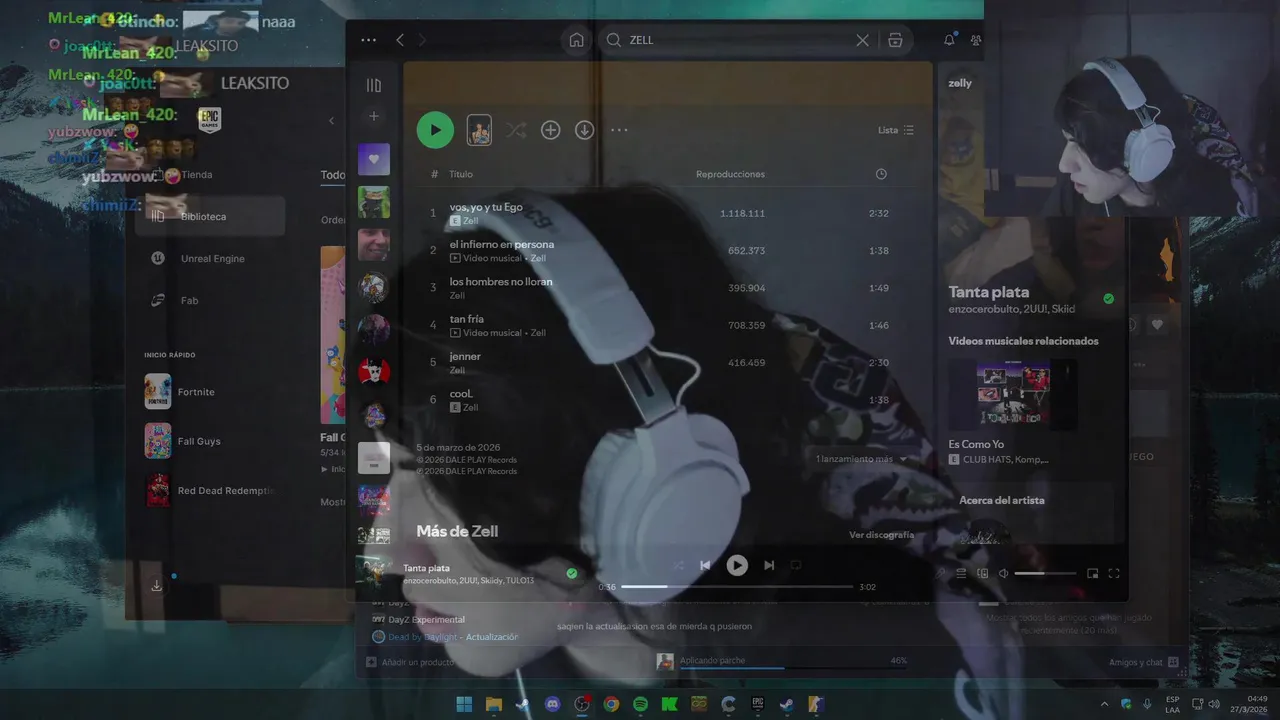
Task: Collapse Your Library sidebar icon in Spotify
Action: [x=374, y=86]
